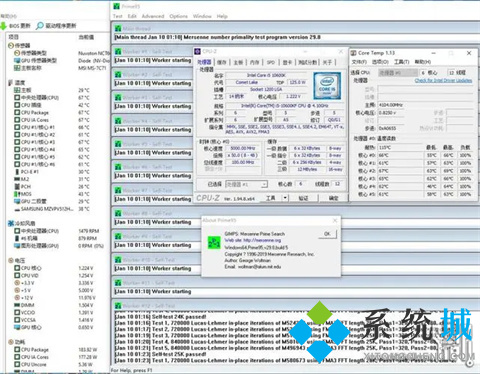Click the green Prime95 logo in About dialog

pyautogui.click(x=214, y=242)
